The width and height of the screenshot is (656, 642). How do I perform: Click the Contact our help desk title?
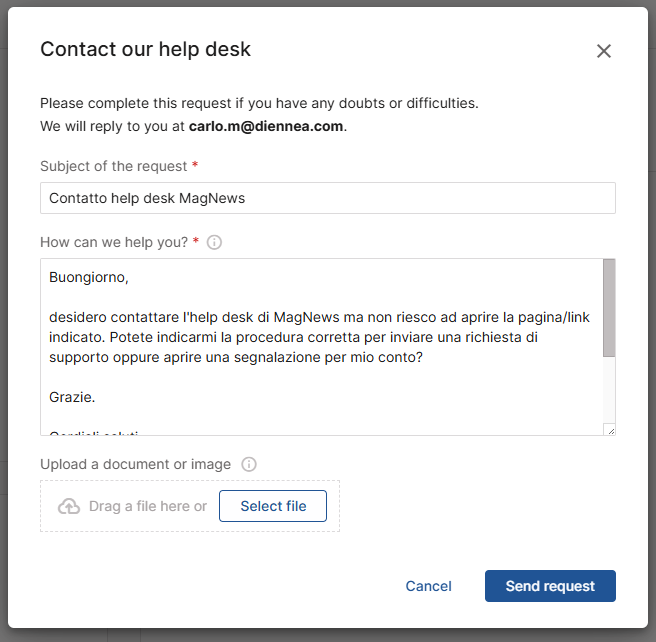click(145, 49)
